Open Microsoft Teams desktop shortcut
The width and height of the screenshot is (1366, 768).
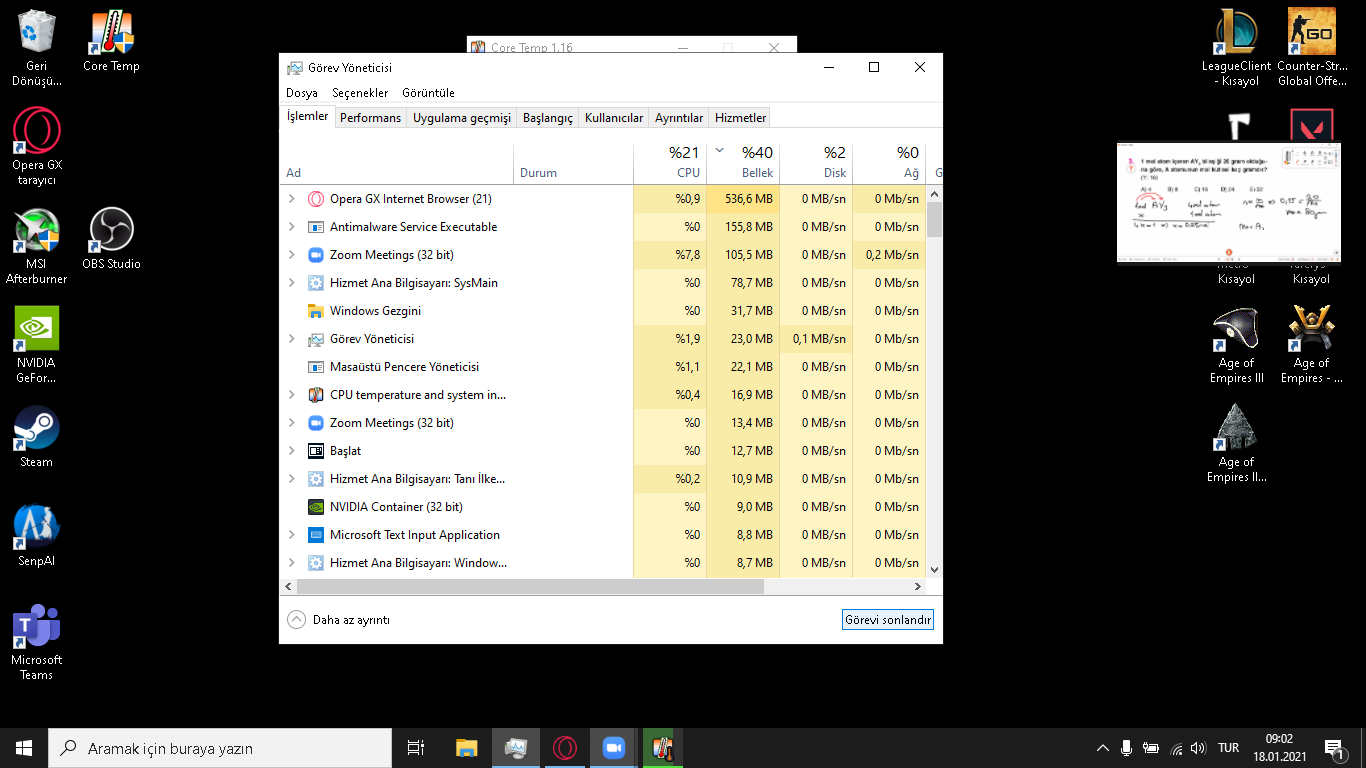tap(37, 641)
